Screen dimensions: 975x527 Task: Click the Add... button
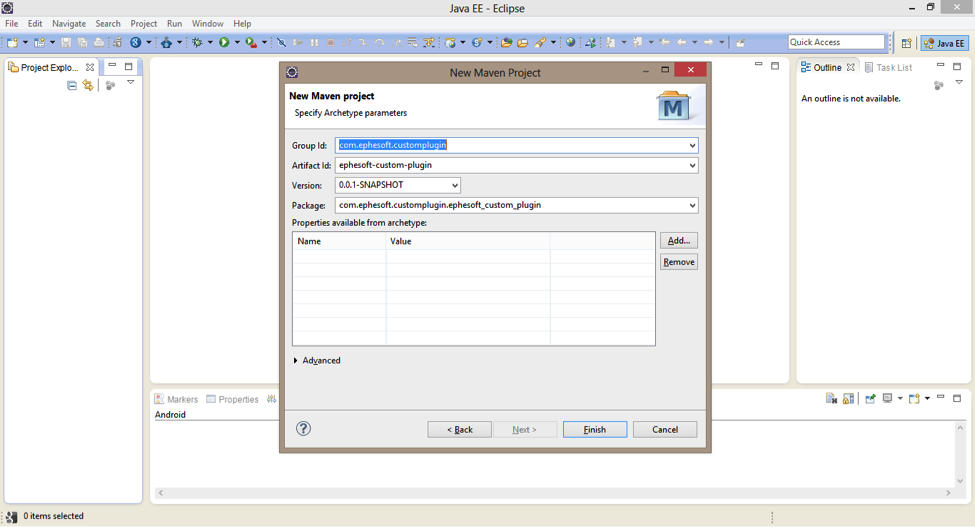678,241
